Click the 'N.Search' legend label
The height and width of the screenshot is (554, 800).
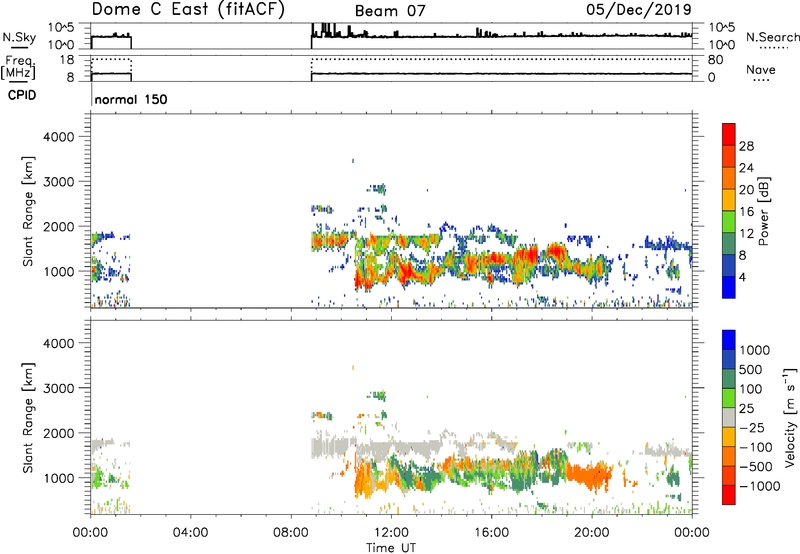[772, 37]
